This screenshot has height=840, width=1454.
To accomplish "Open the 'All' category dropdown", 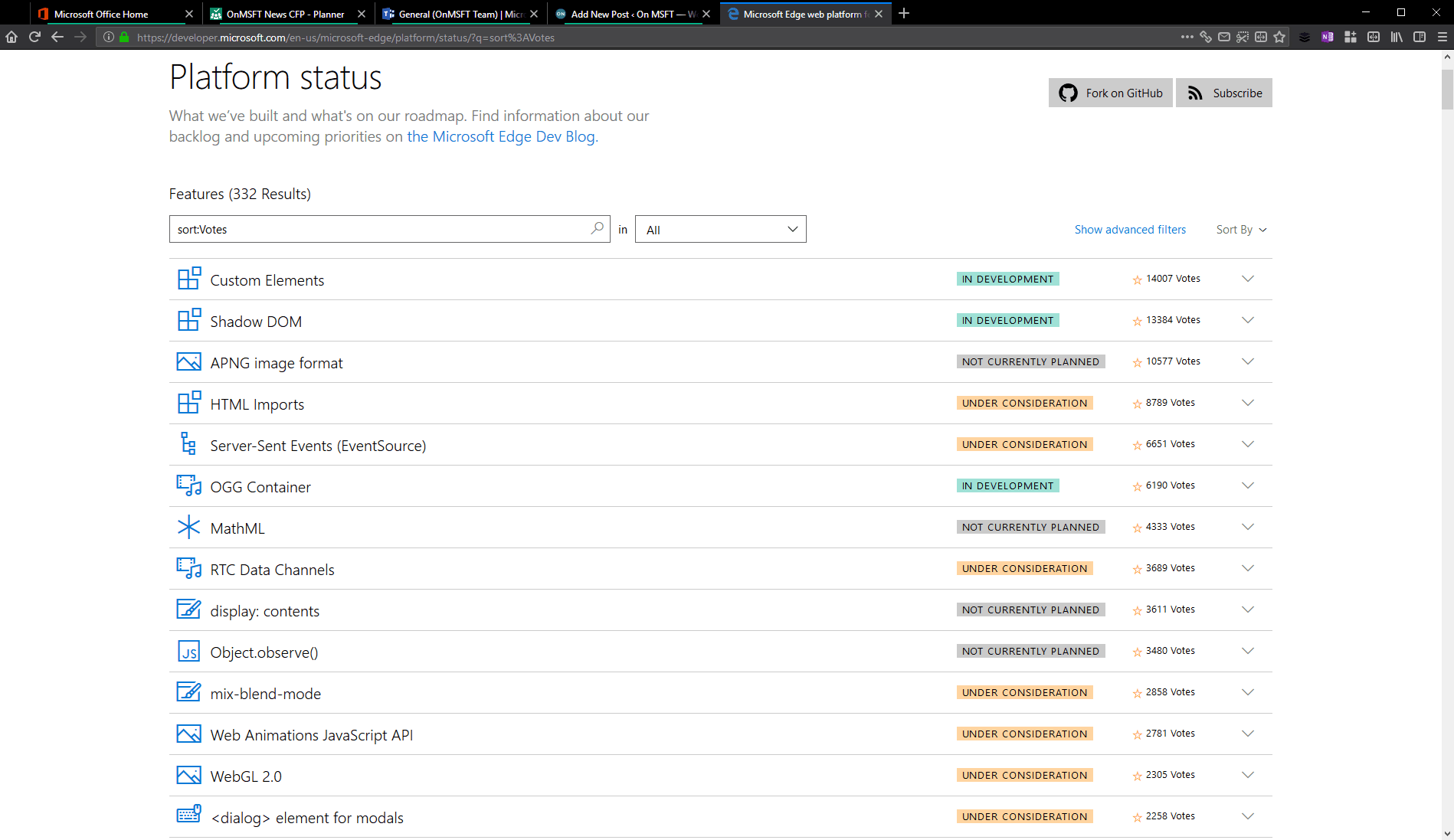I will click(x=721, y=229).
